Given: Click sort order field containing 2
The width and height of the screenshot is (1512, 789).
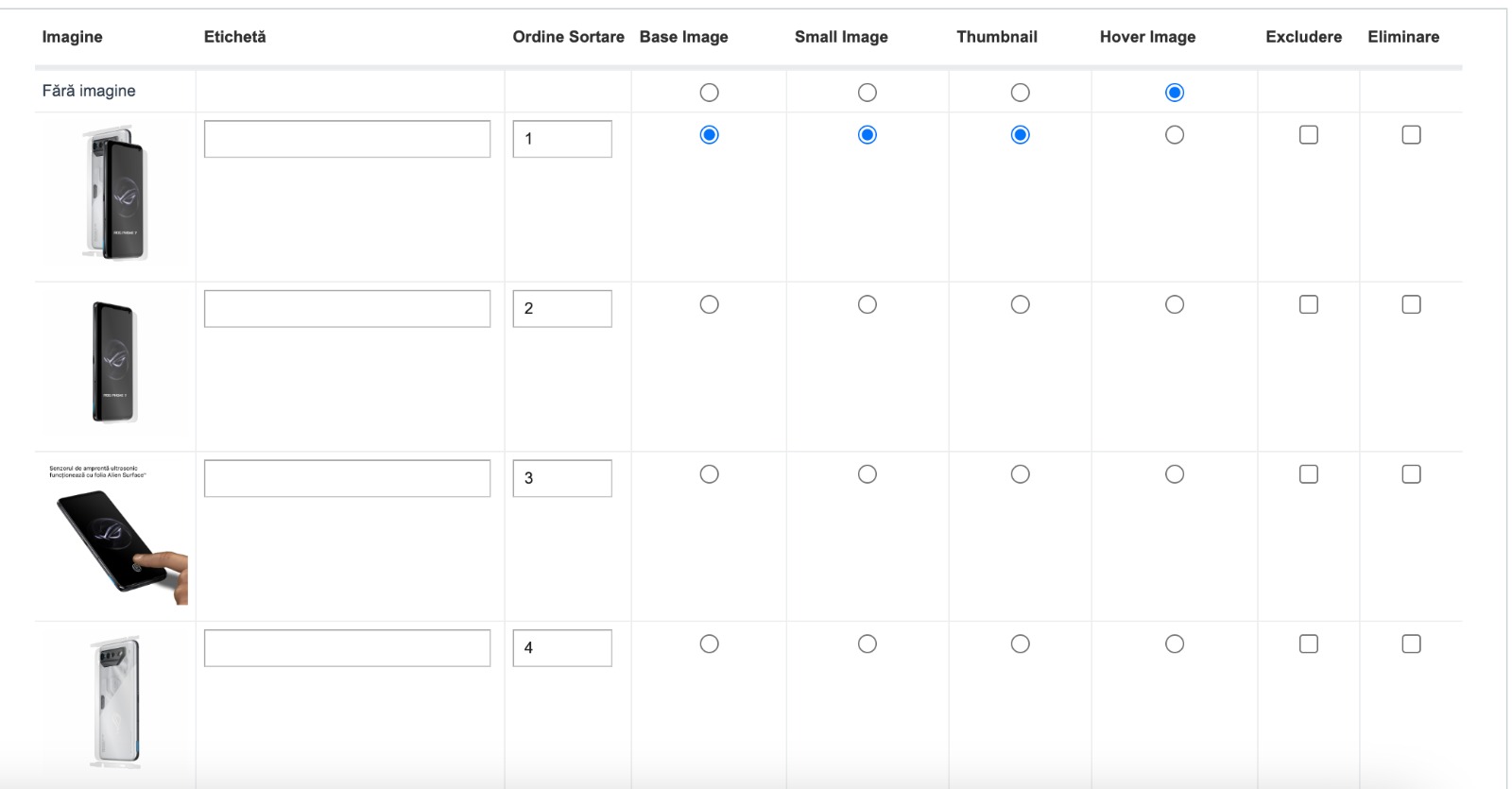Looking at the screenshot, I should click(562, 309).
